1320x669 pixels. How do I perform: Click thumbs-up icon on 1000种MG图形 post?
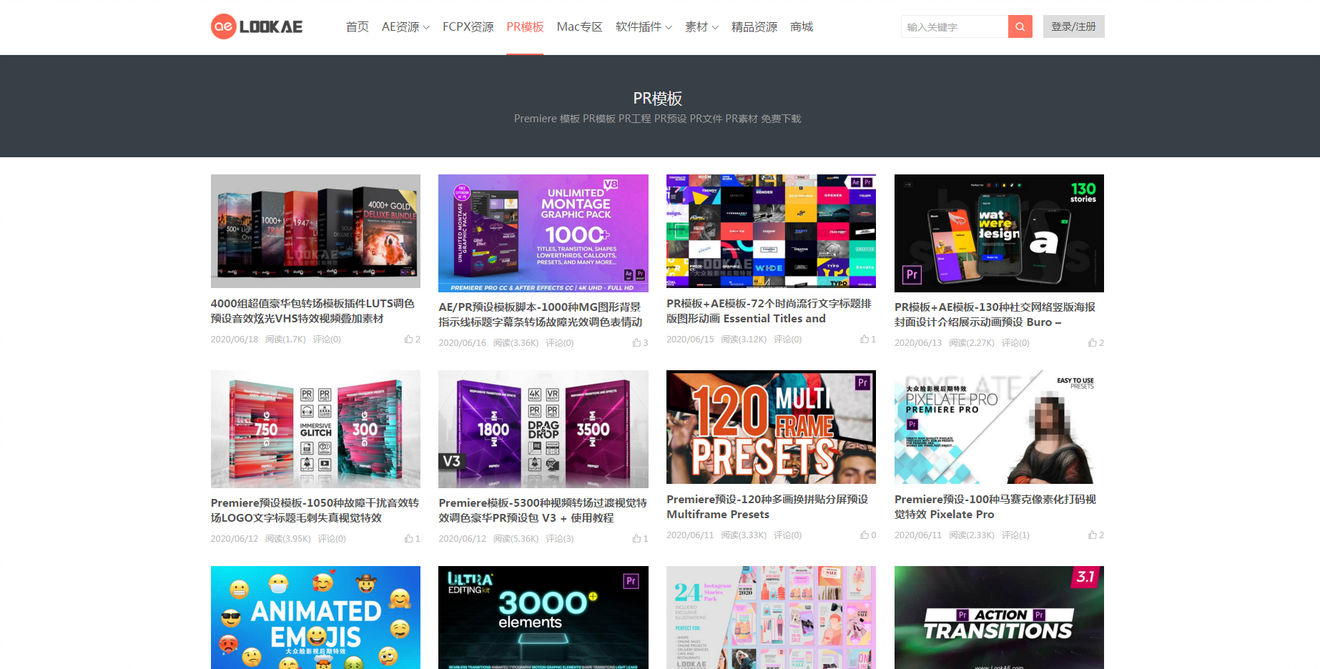click(637, 343)
